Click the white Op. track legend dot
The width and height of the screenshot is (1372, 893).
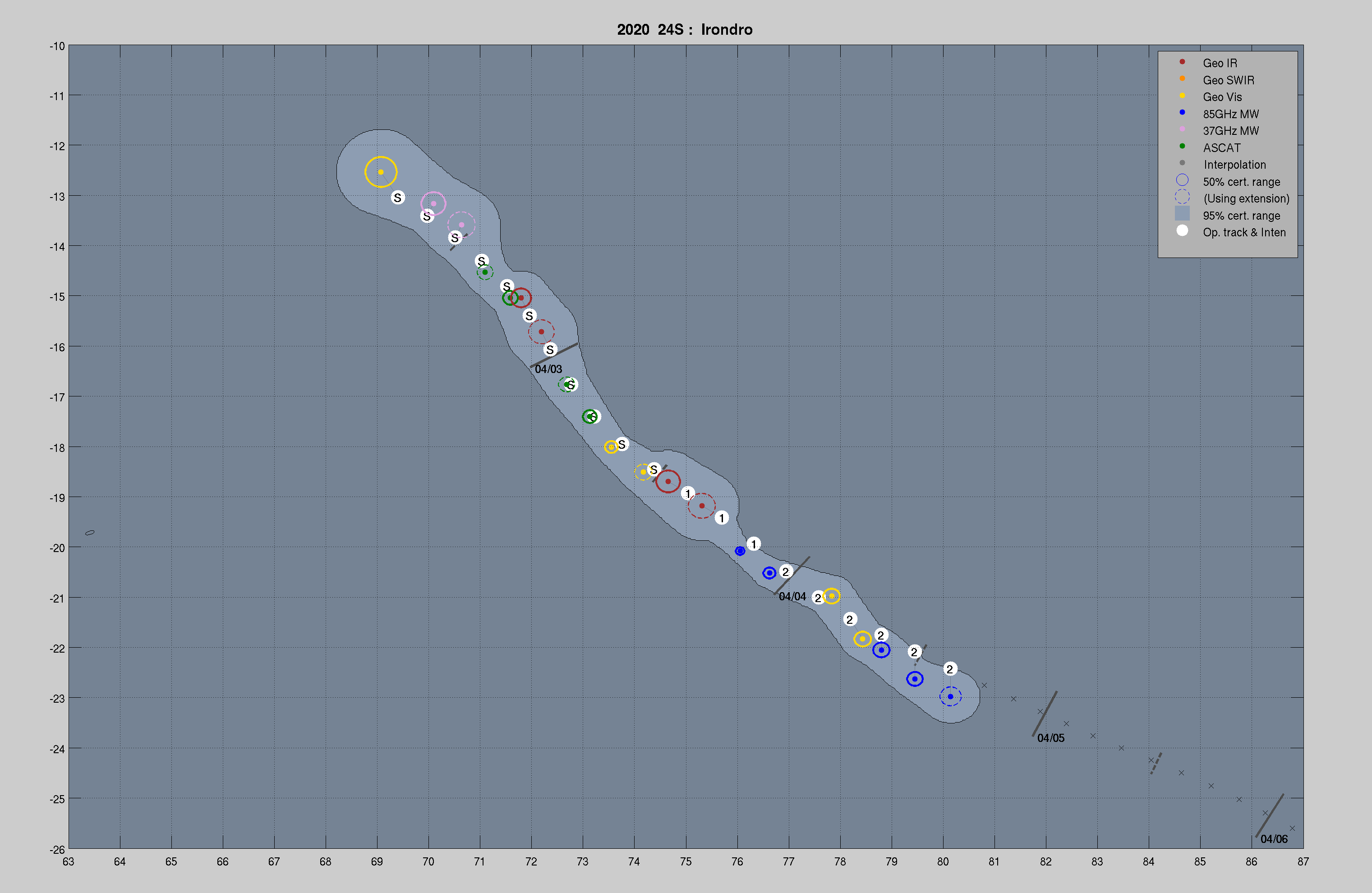pos(1182,231)
